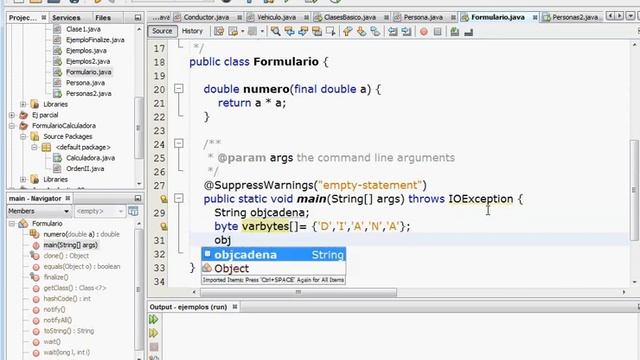
Task: Select numero(double a) in Navigator
Action: [81, 234]
